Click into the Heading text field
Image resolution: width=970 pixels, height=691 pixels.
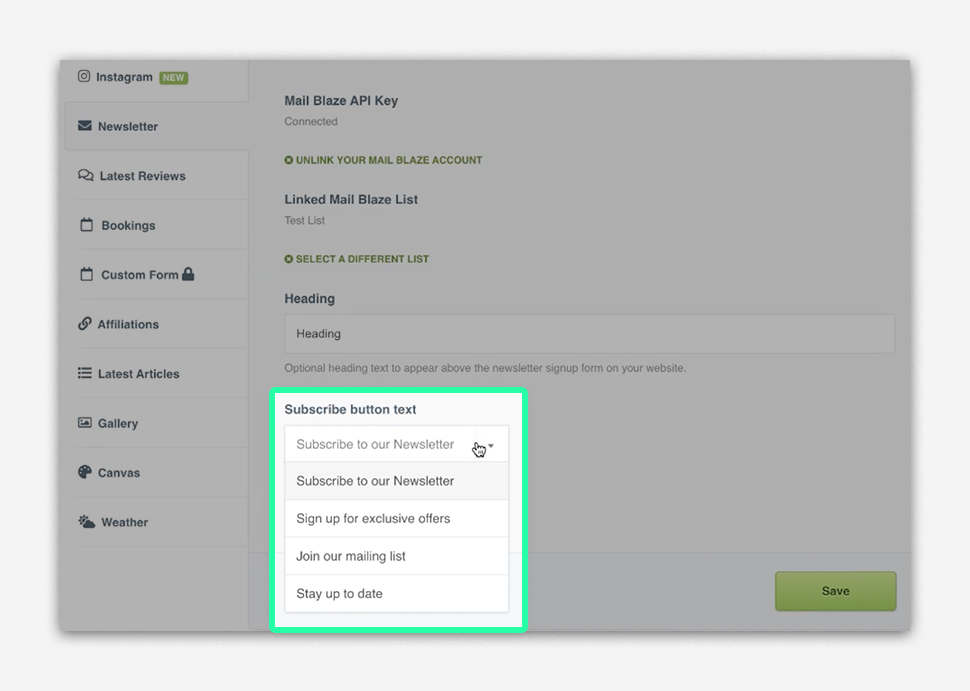click(x=589, y=334)
